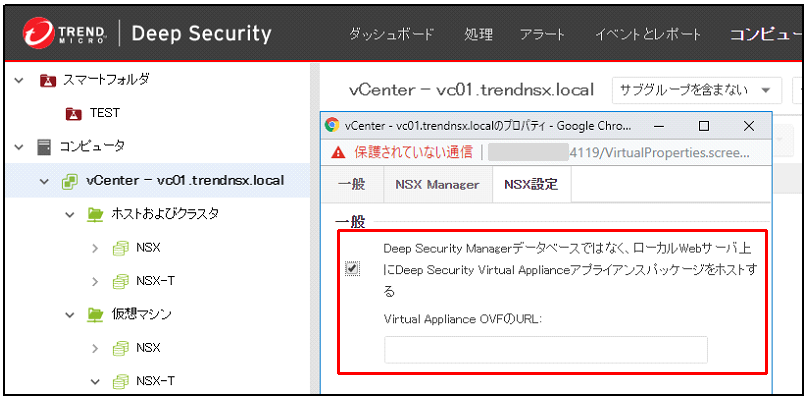Click the address bar URL text
Screen dimensions: 809x401
pyautogui.click(x=659, y=153)
